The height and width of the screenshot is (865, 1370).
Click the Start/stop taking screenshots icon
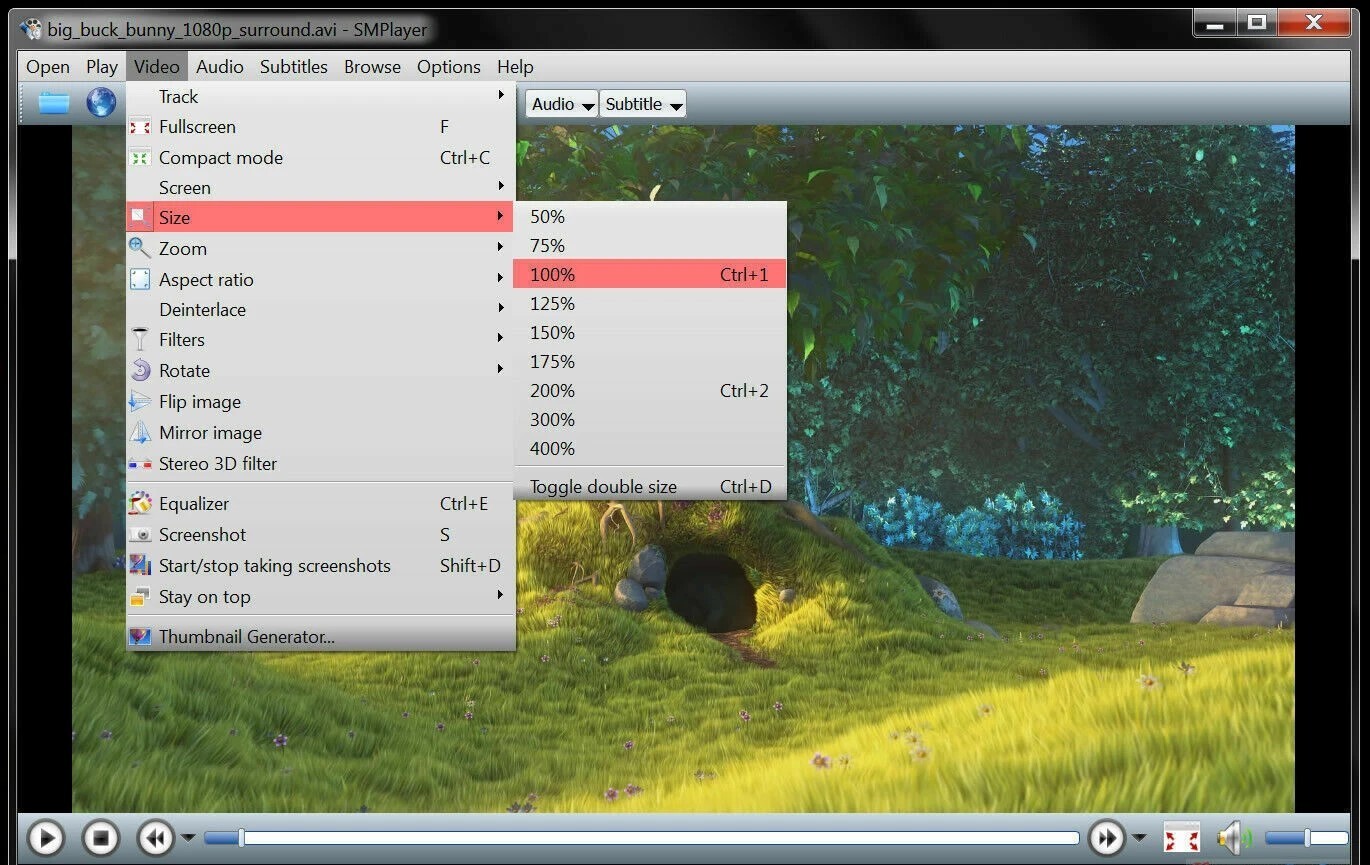tap(140, 566)
